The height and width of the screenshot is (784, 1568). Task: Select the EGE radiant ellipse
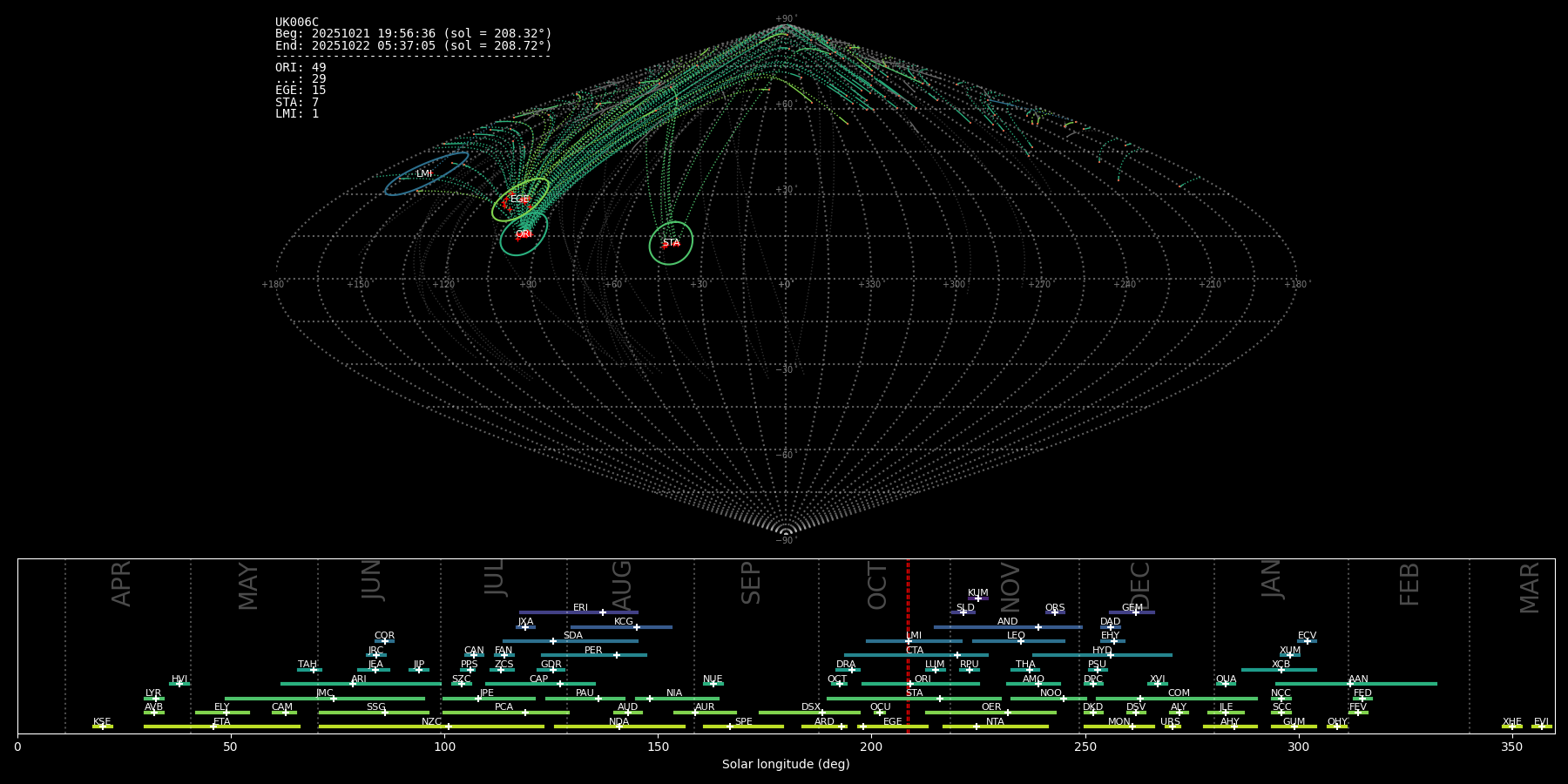click(x=520, y=199)
